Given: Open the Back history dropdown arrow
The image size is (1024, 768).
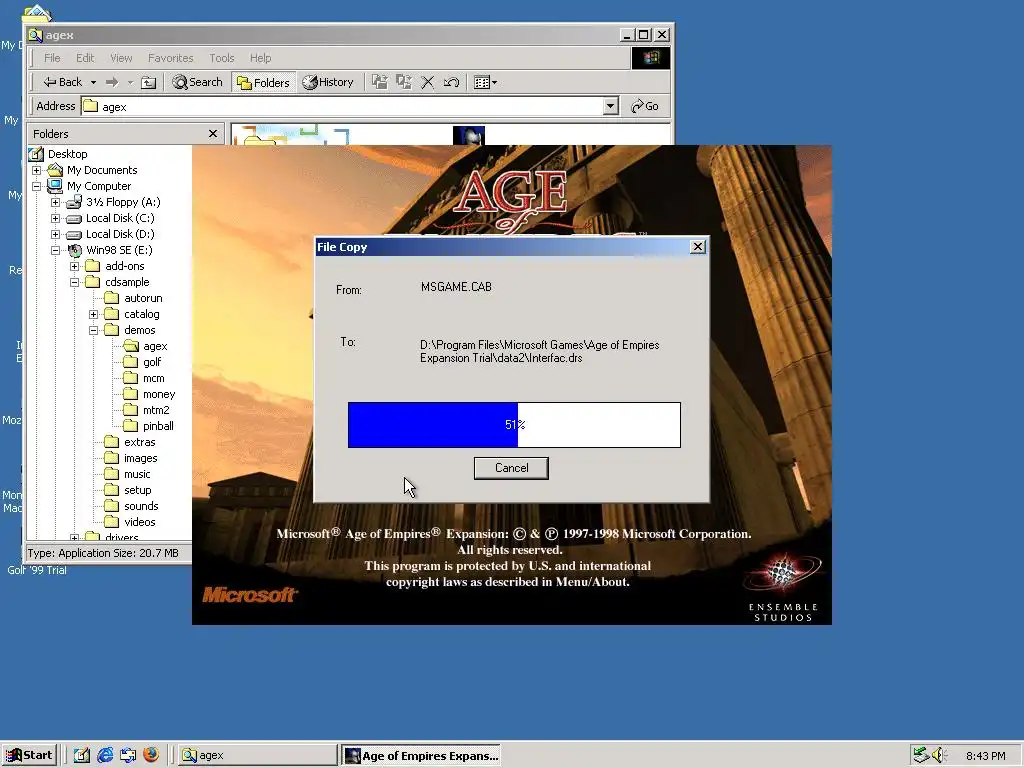Looking at the screenshot, I should tap(93, 82).
